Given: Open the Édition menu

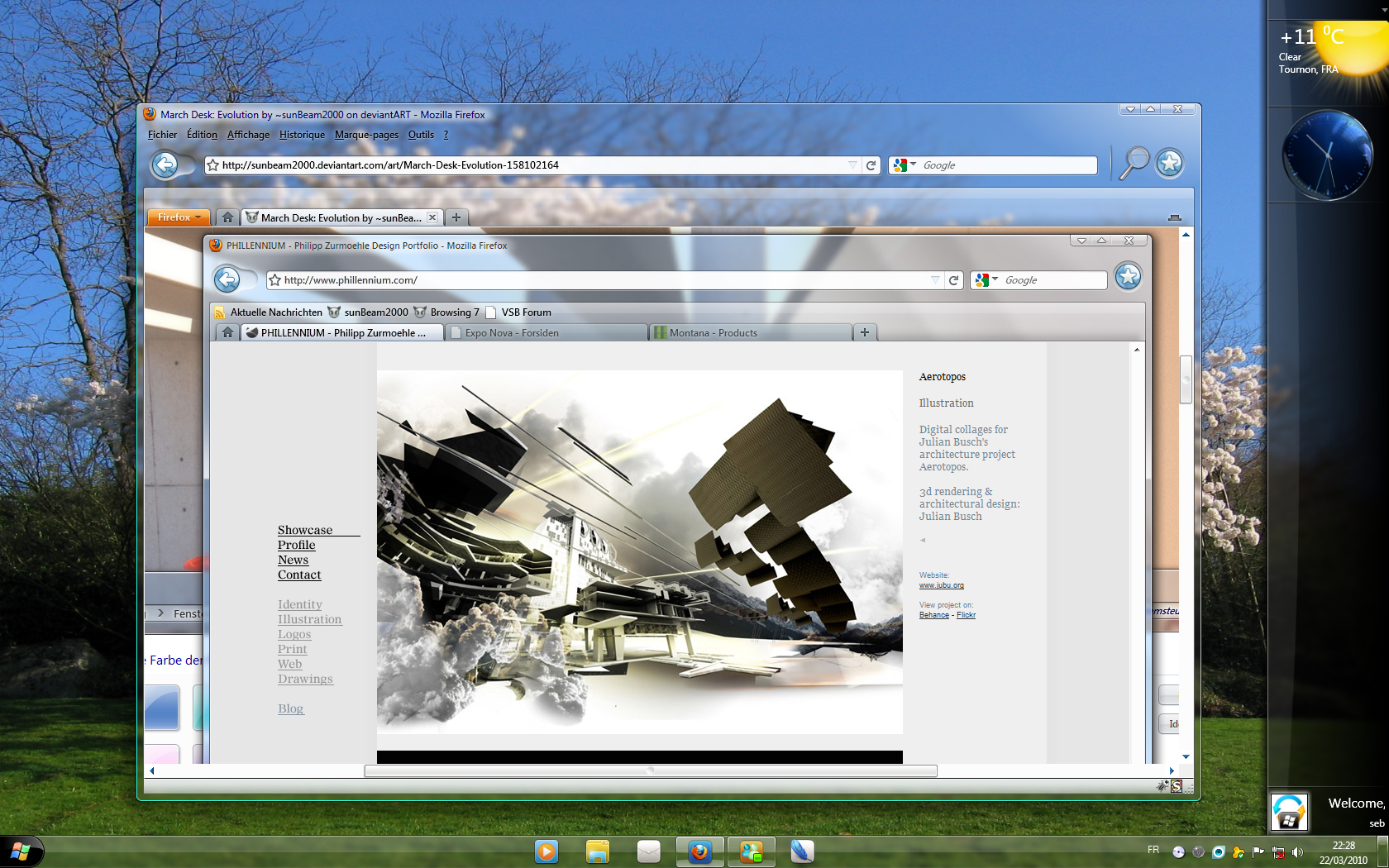Looking at the screenshot, I should [x=202, y=135].
